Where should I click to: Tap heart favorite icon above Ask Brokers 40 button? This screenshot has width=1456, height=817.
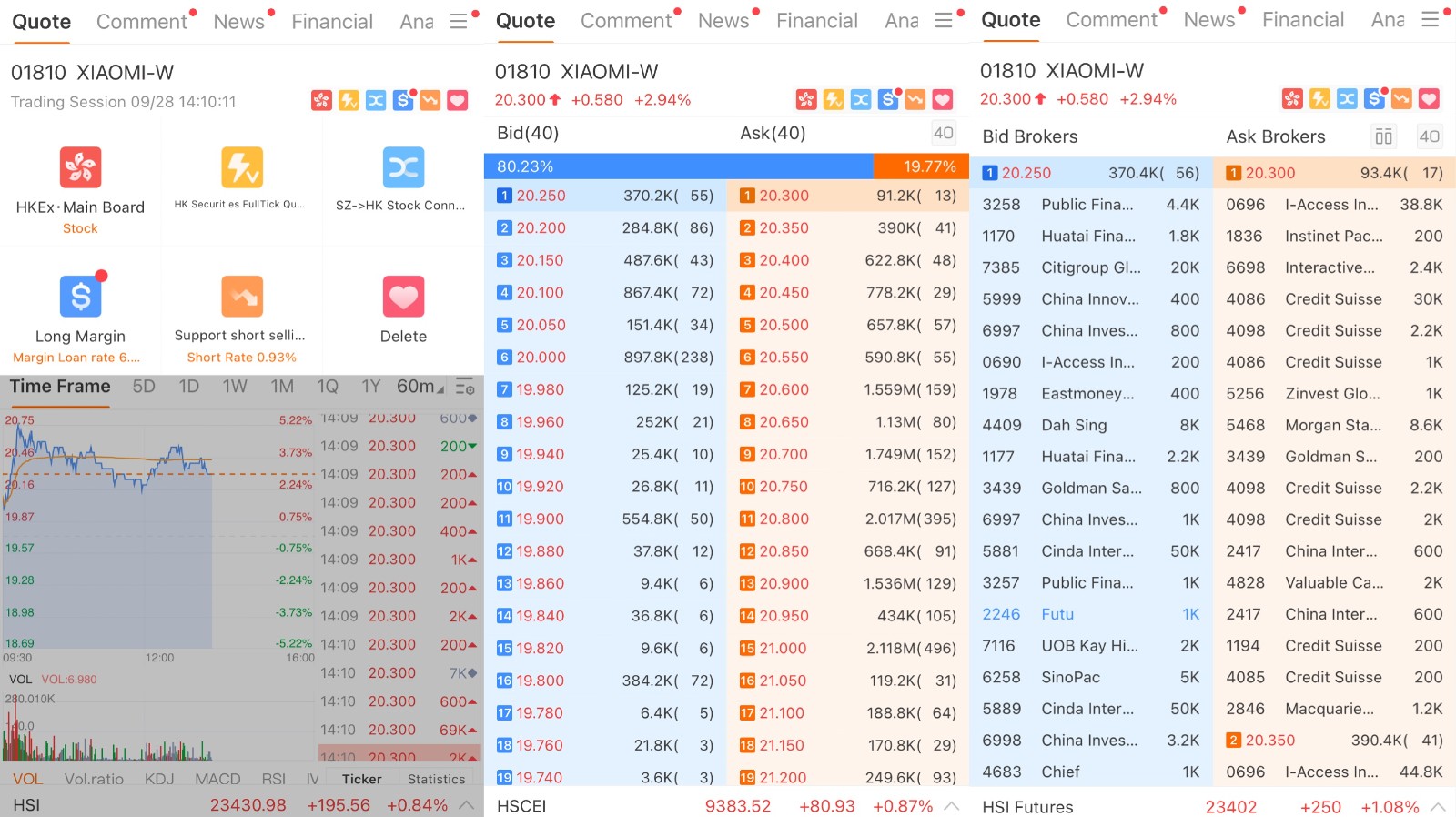(x=1429, y=98)
